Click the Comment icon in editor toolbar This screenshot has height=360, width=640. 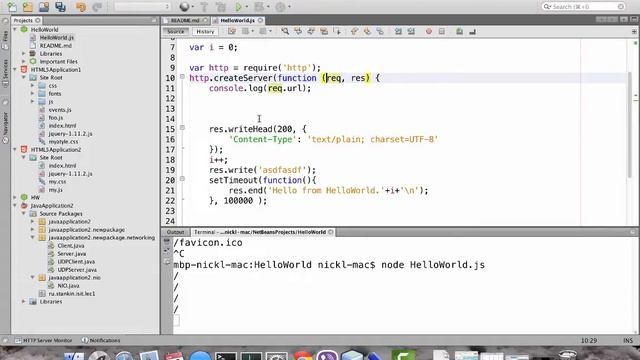click(460, 31)
